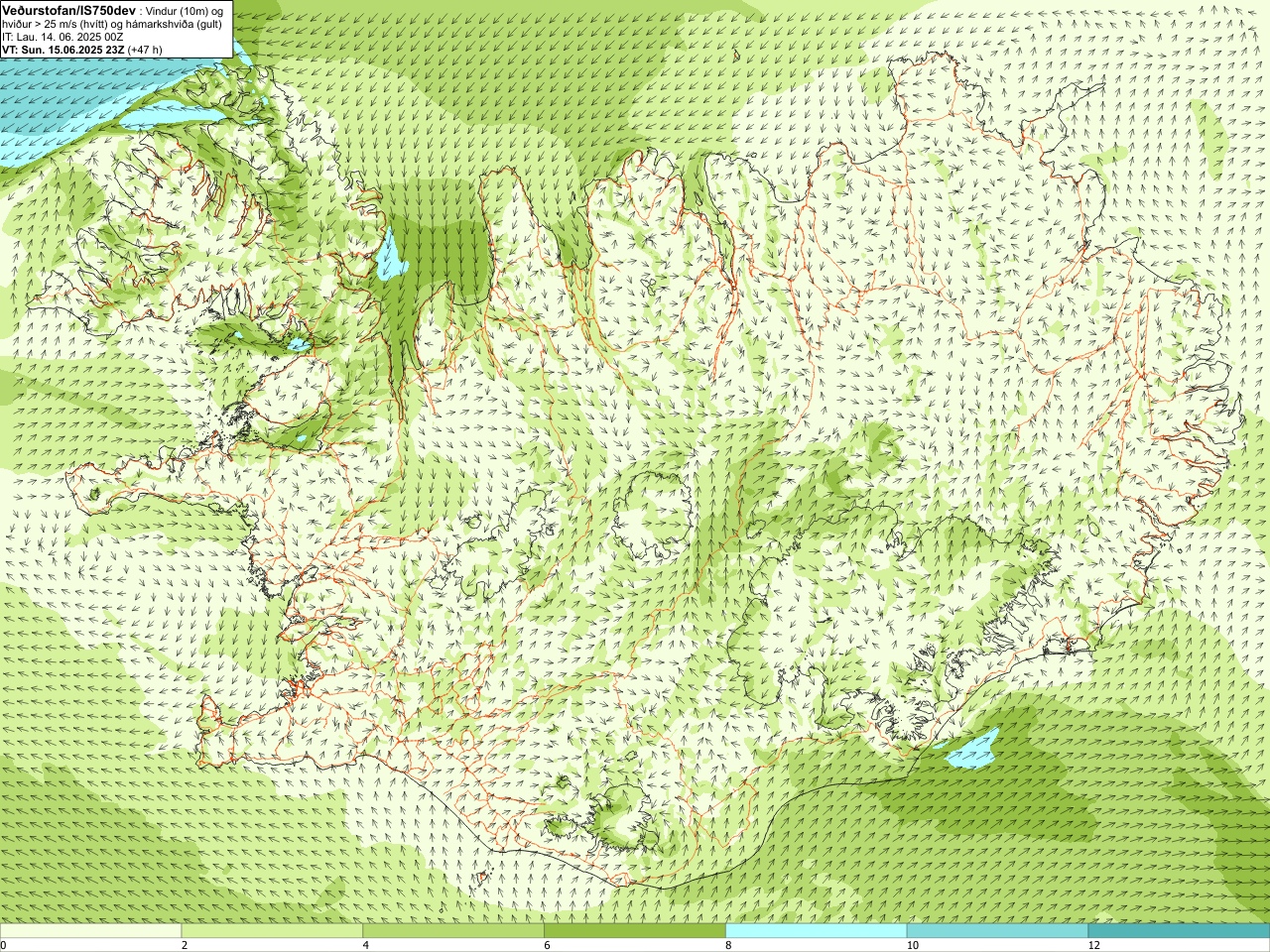The width and height of the screenshot is (1270, 952).
Task: Click the legend scale label '6'
Action: point(548,945)
